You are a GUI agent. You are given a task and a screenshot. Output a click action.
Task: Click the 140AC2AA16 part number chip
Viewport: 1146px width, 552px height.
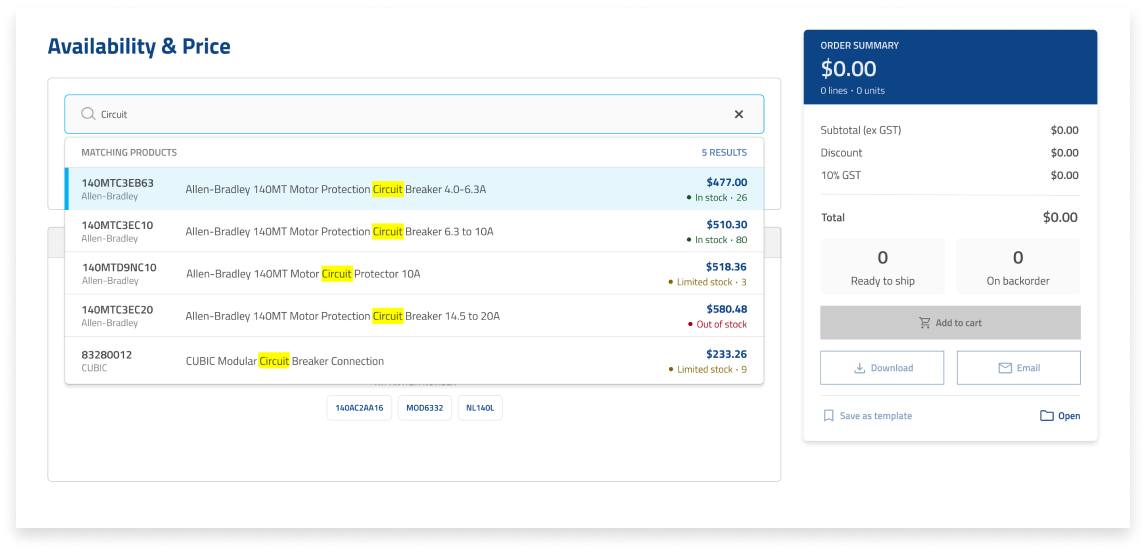(360, 408)
